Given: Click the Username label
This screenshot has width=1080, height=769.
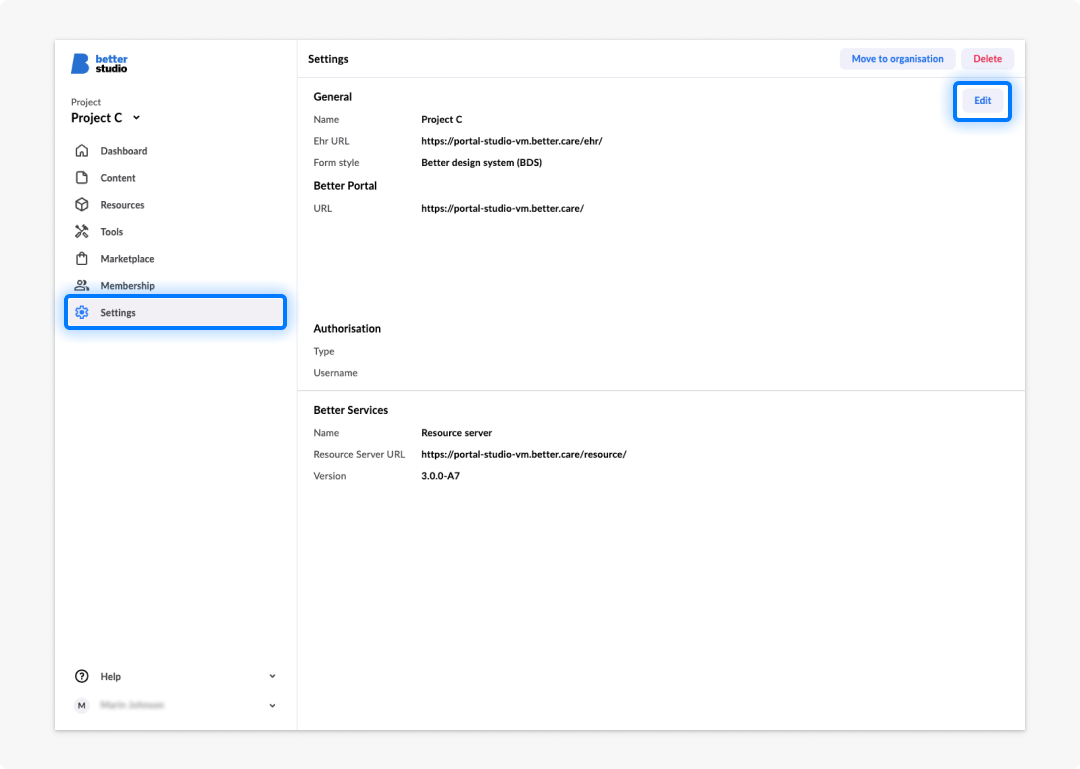Looking at the screenshot, I should coord(335,373).
